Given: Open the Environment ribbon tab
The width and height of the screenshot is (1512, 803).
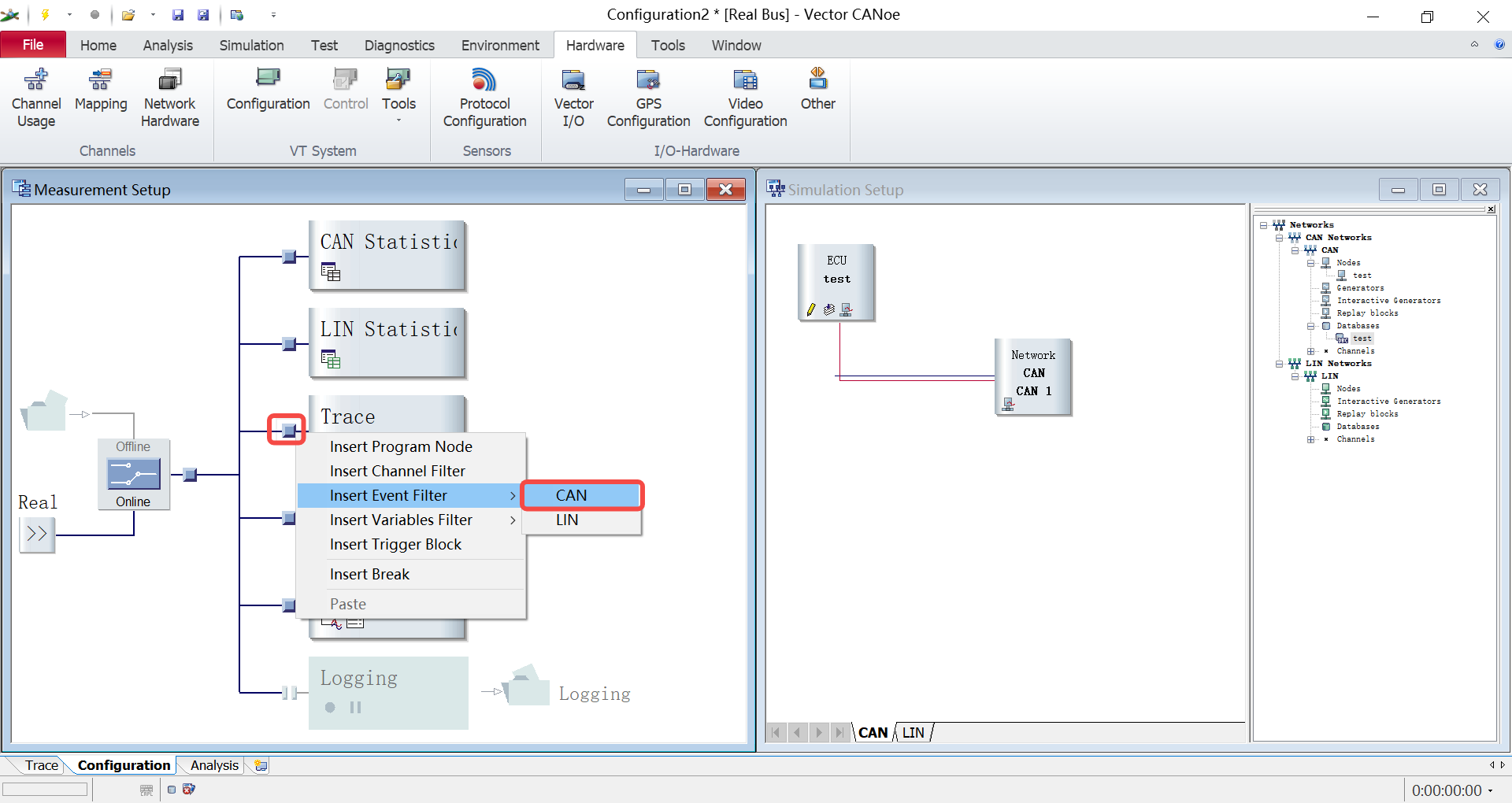Looking at the screenshot, I should [500, 46].
